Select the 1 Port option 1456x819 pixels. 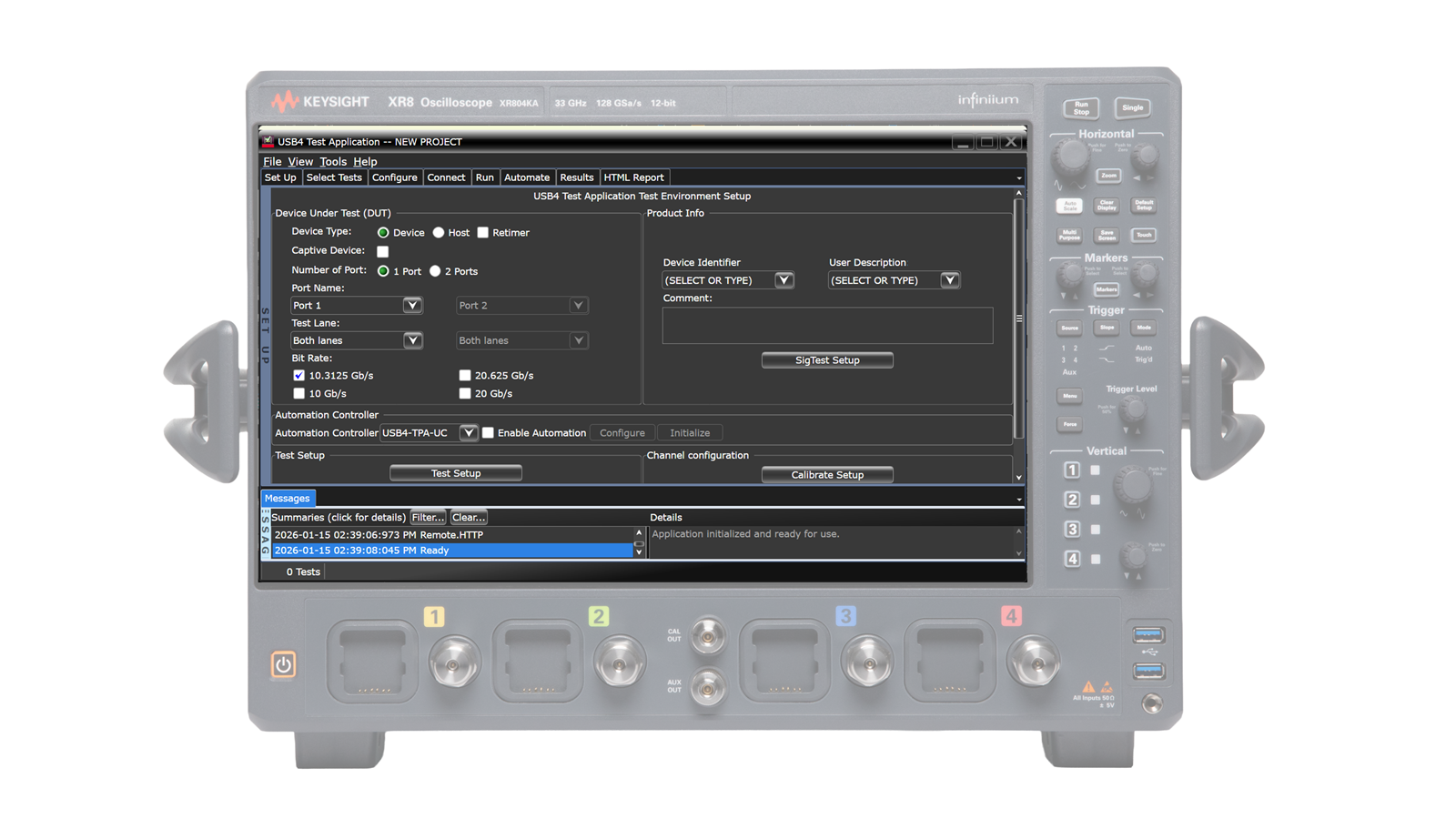pos(383,271)
